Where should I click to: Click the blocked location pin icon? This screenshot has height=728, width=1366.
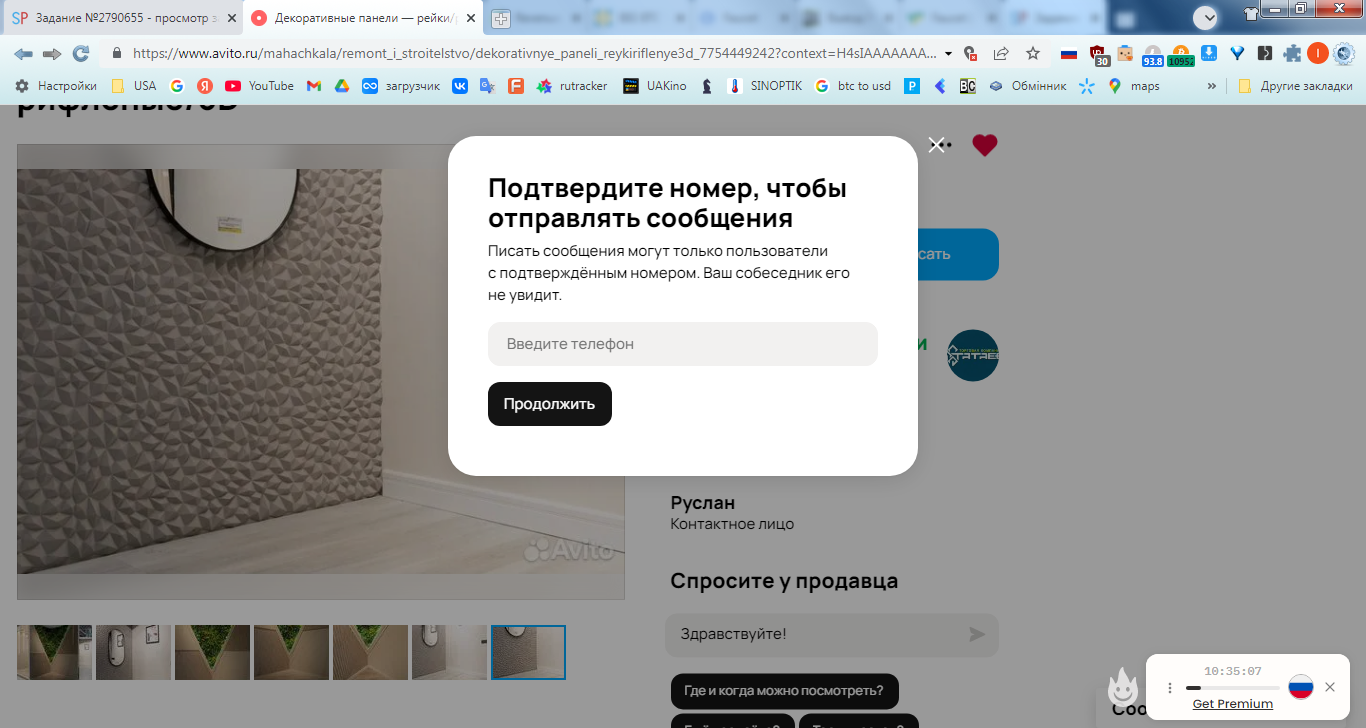[969, 53]
